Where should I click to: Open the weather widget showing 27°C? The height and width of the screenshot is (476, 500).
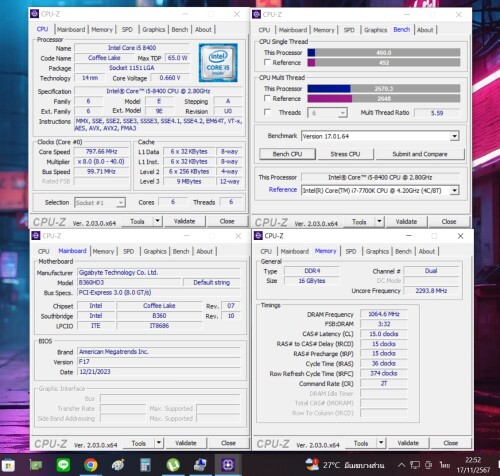[345, 465]
